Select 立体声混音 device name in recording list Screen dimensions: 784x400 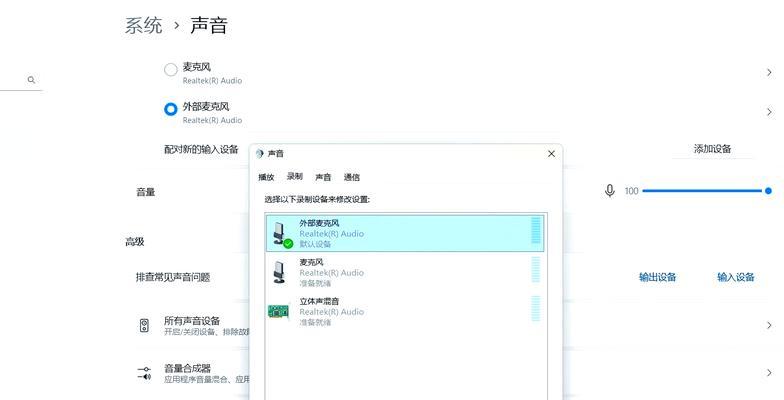pos(319,302)
